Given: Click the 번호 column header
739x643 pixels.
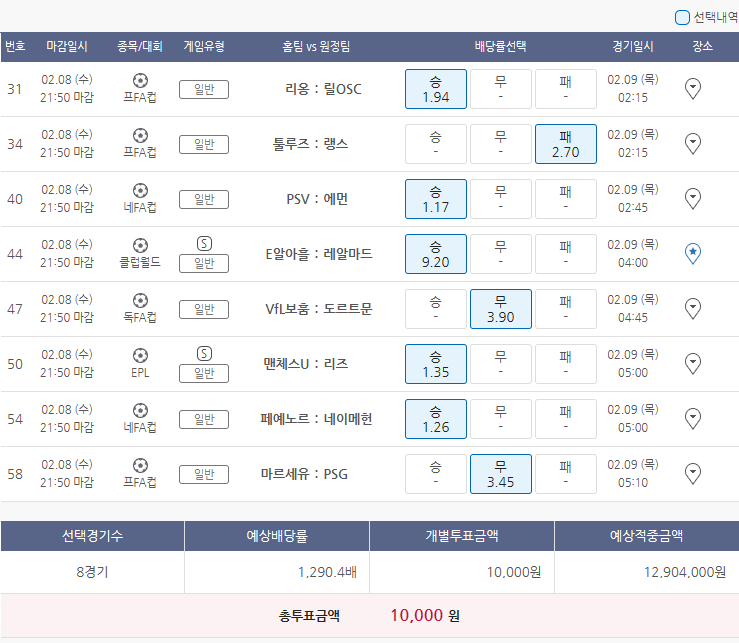Looking at the screenshot, I should 15,46.
